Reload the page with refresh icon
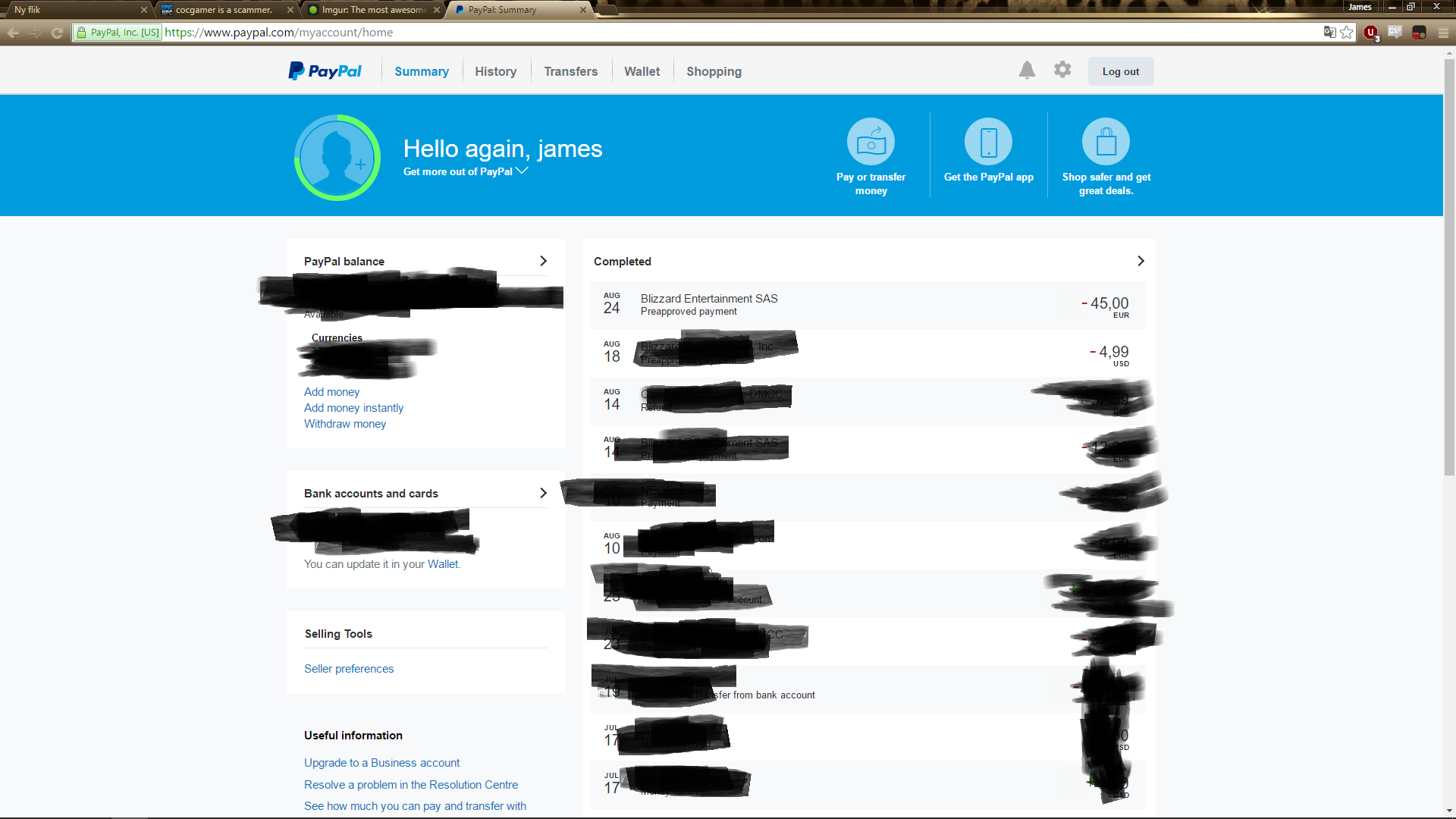Viewport: 1456px width, 819px height. pos(57,33)
